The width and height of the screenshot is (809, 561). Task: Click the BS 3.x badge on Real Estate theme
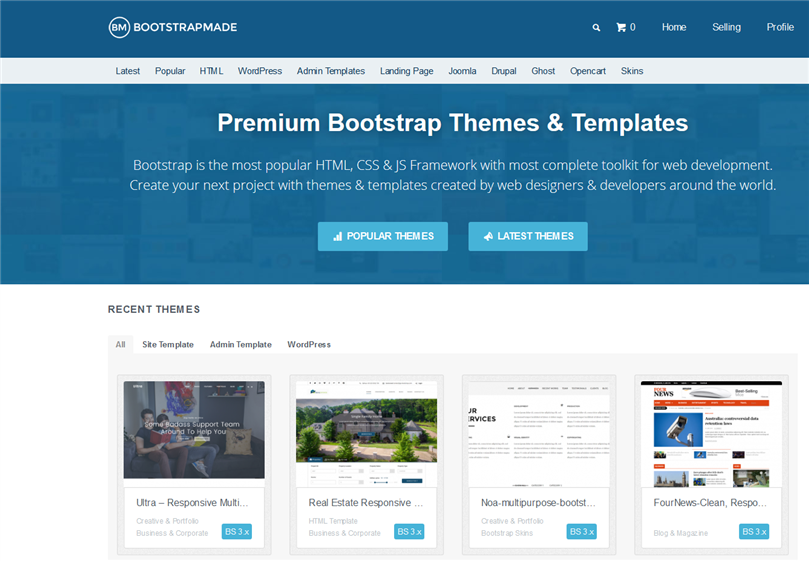(409, 532)
